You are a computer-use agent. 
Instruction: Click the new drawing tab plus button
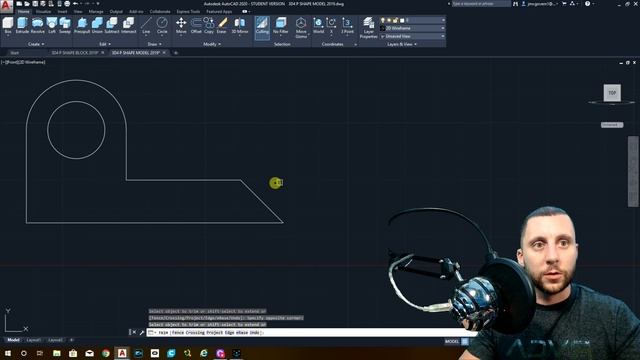click(x=176, y=53)
